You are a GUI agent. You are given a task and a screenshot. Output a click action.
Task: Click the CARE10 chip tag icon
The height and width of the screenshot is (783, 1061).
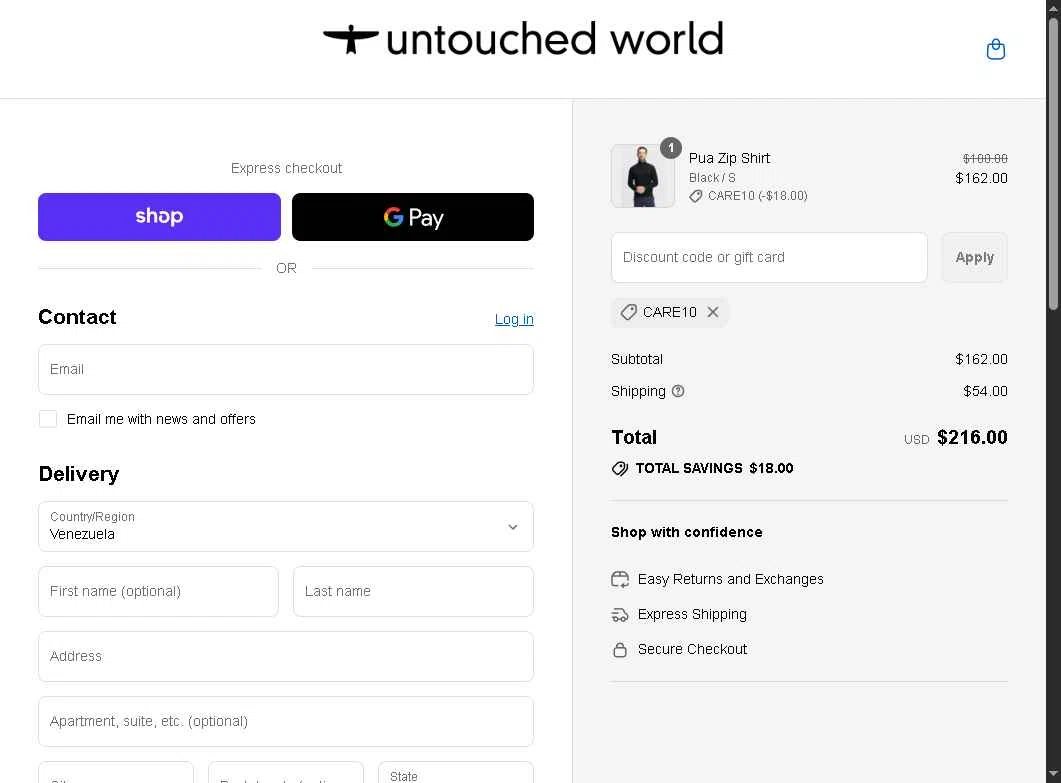point(629,312)
